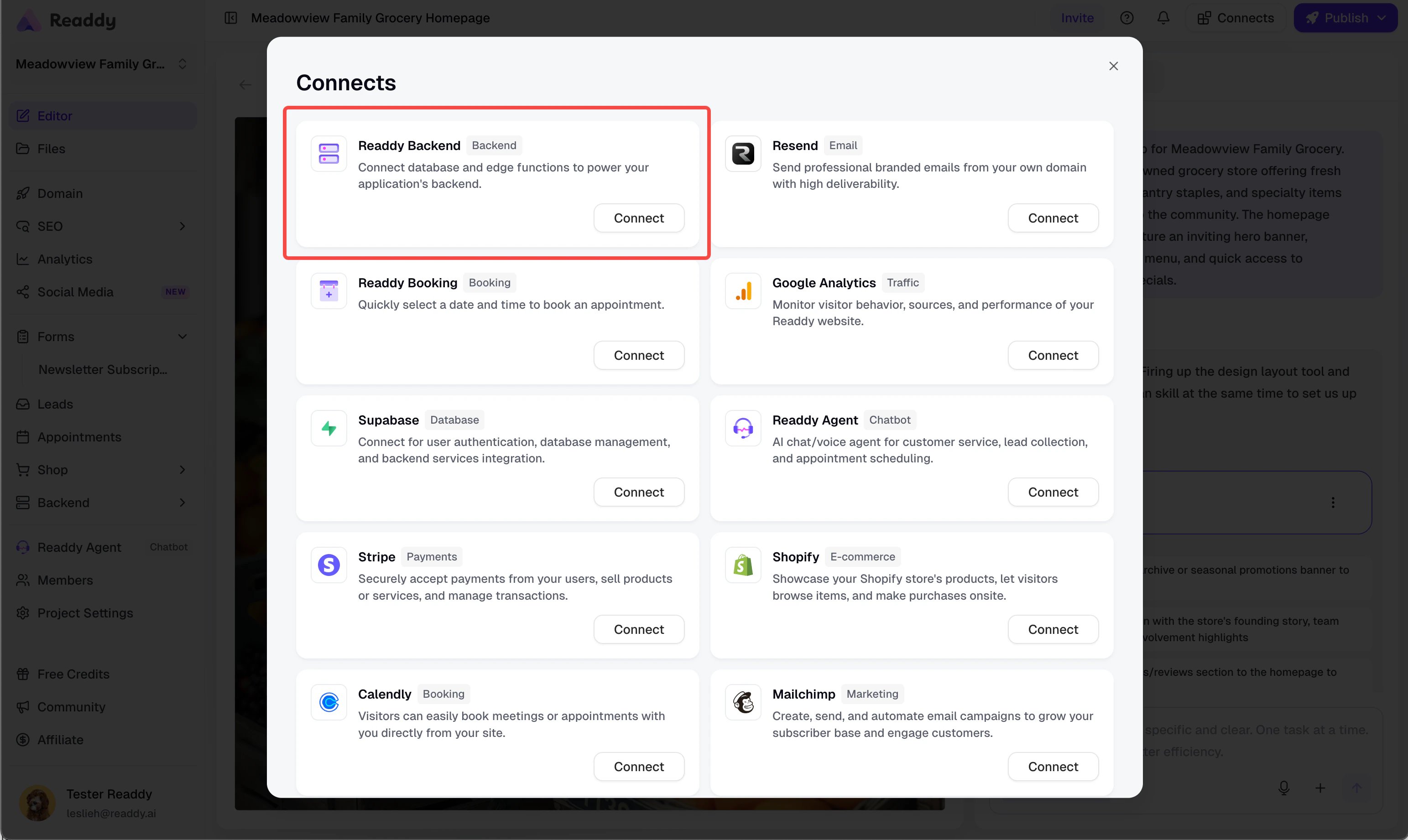Click the Connects button in the top bar

pyautogui.click(x=1236, y=18)
